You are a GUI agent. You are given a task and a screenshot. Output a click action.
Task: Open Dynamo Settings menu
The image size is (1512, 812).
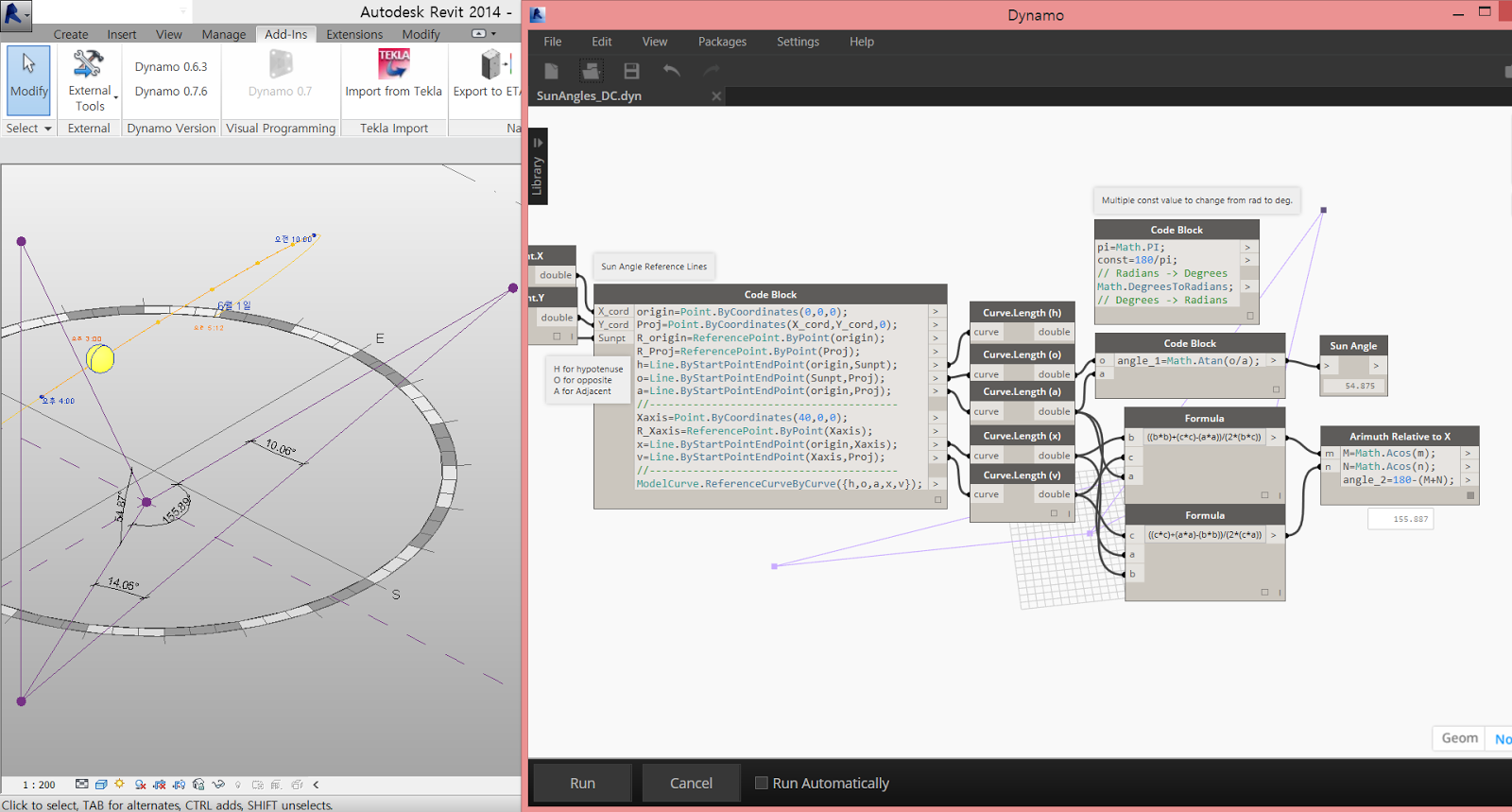coord(798,42)
